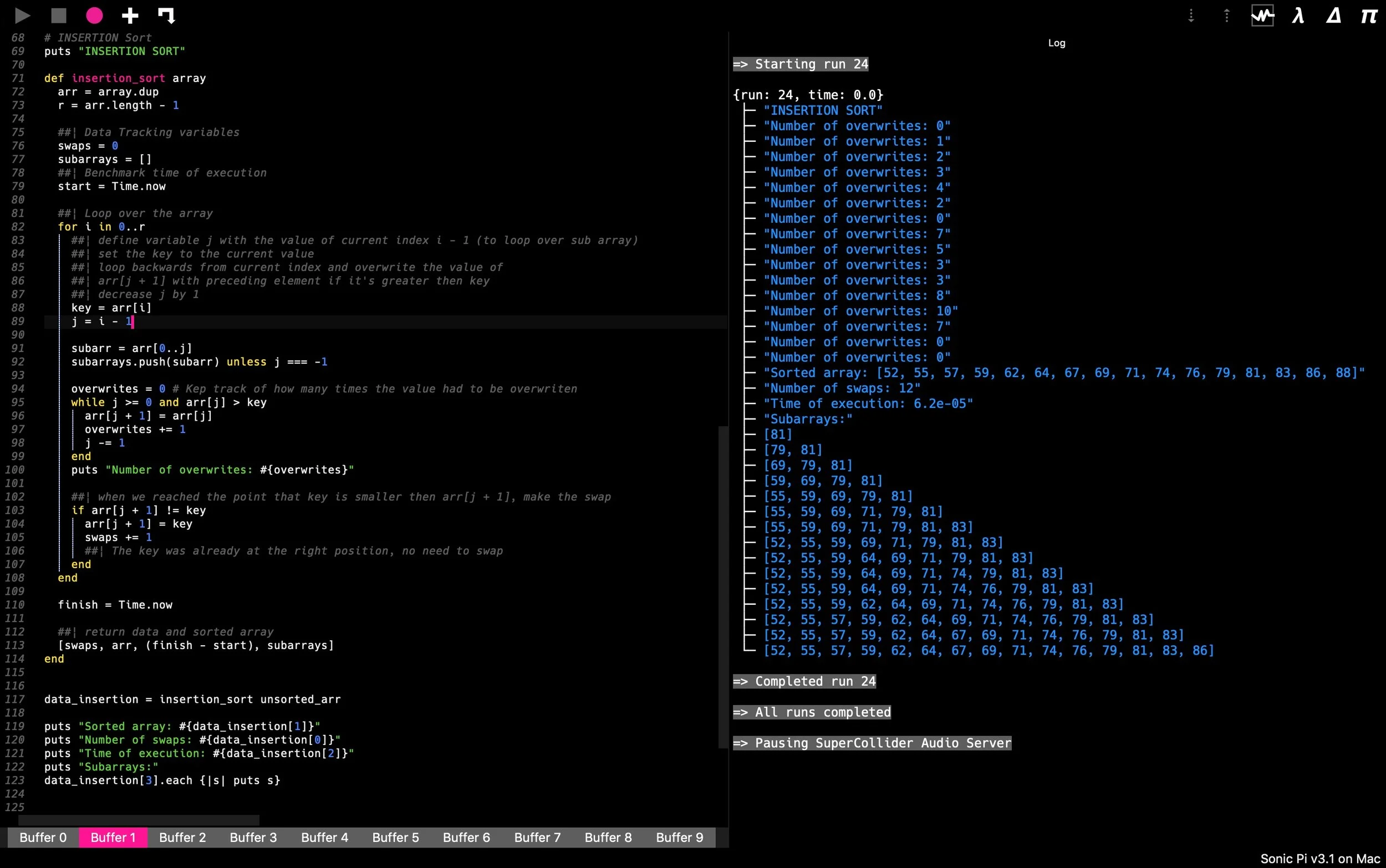
Task: Click the dotted up-arrow size icon
Action: click(1226, 16)
